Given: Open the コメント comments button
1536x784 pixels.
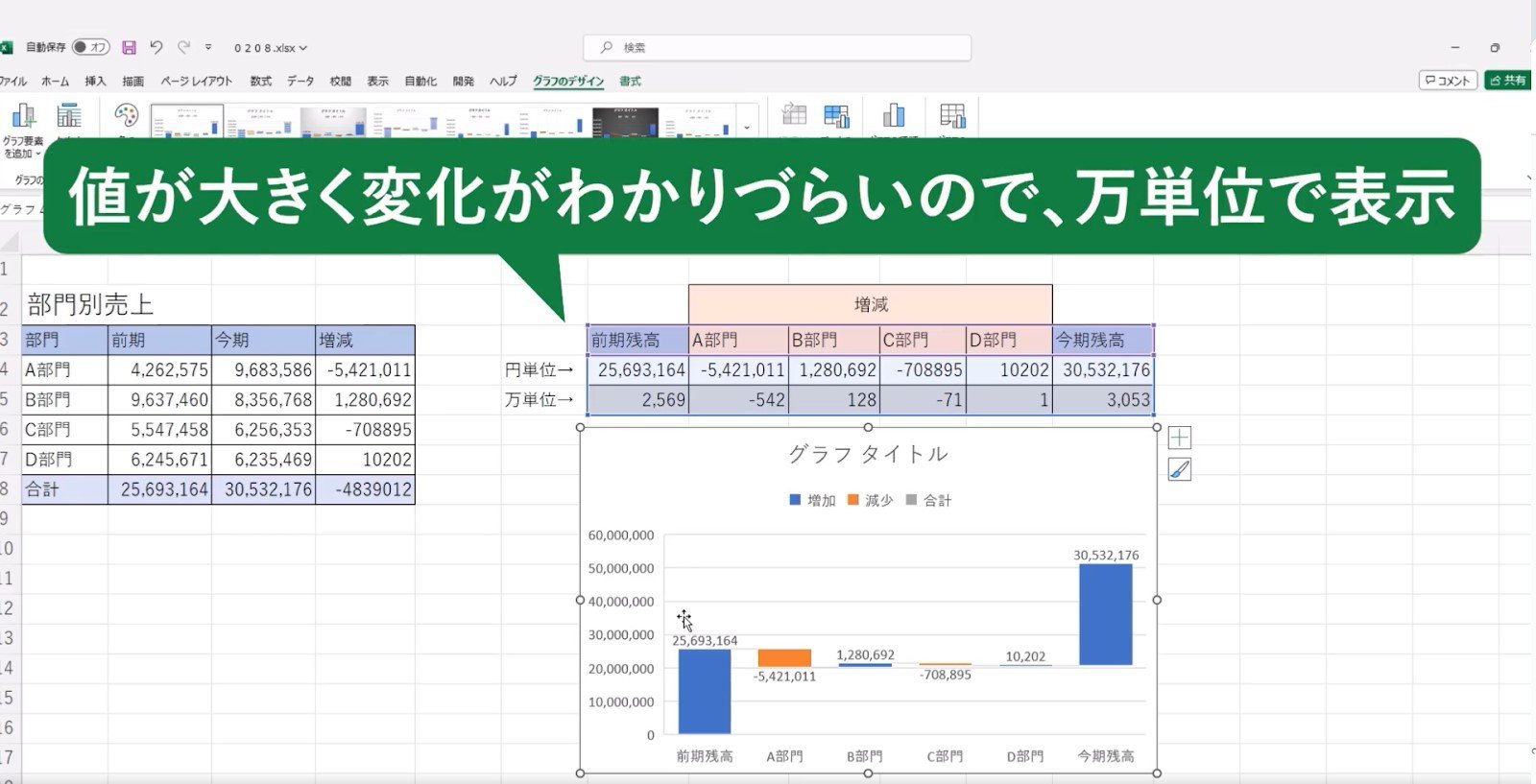Looking at the screenshot, I should click(x=1447, y=81).
